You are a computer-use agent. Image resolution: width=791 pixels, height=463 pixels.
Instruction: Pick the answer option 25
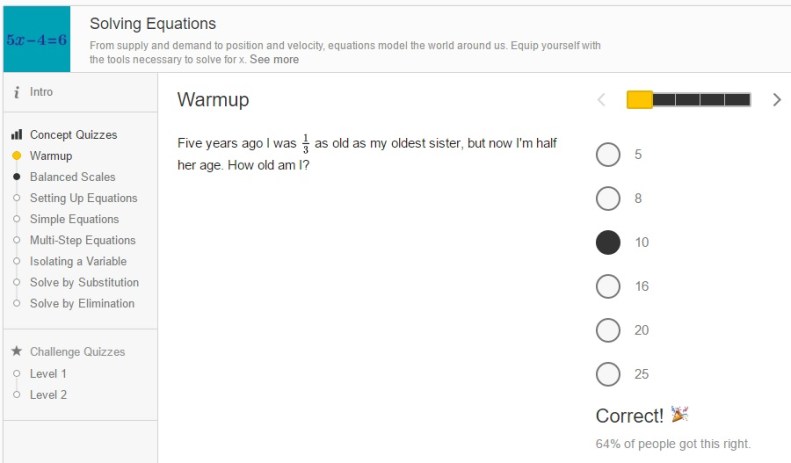point(608,375)
